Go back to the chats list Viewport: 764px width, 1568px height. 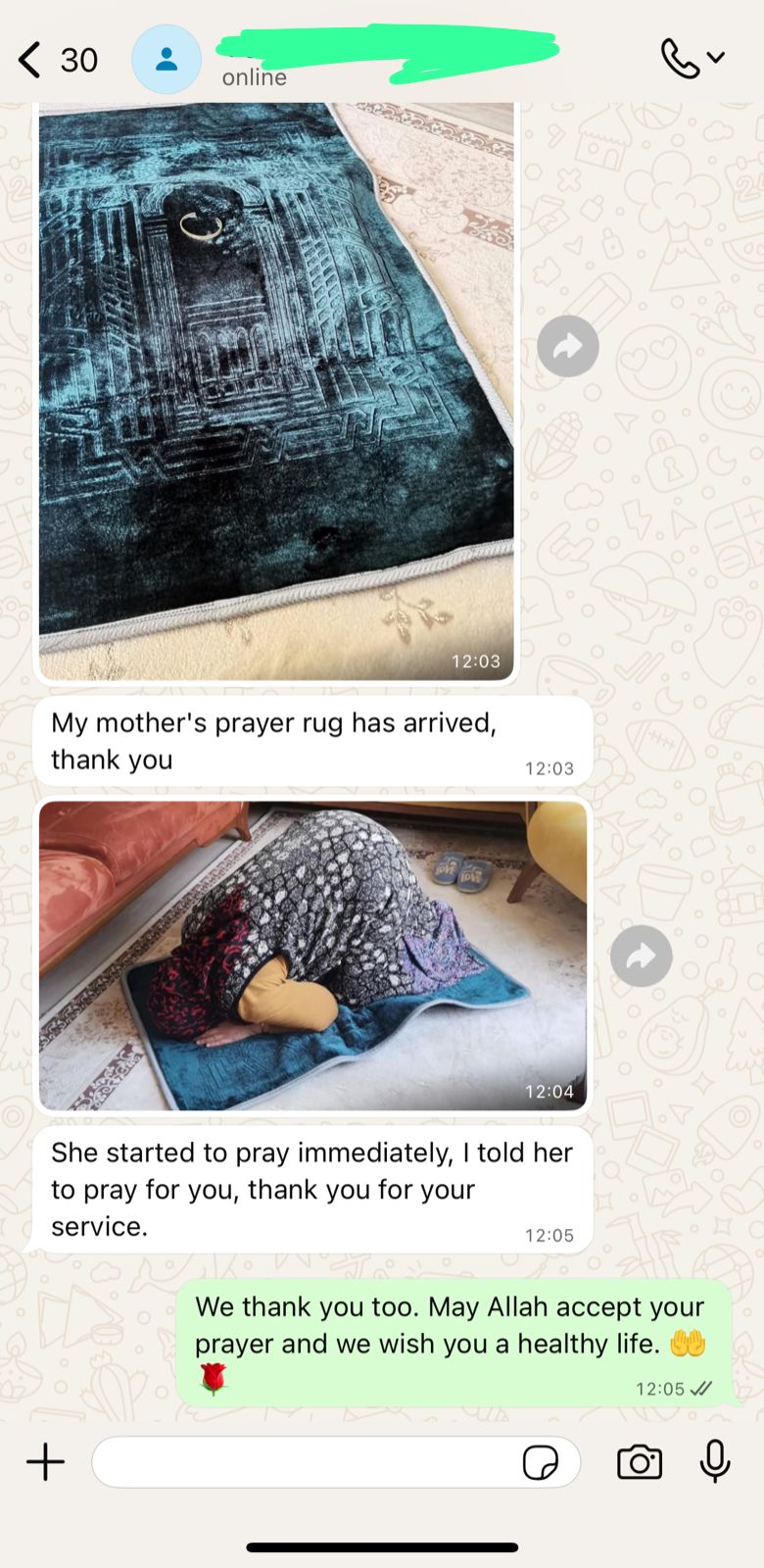pyautogui.click(x=30, y=60)
